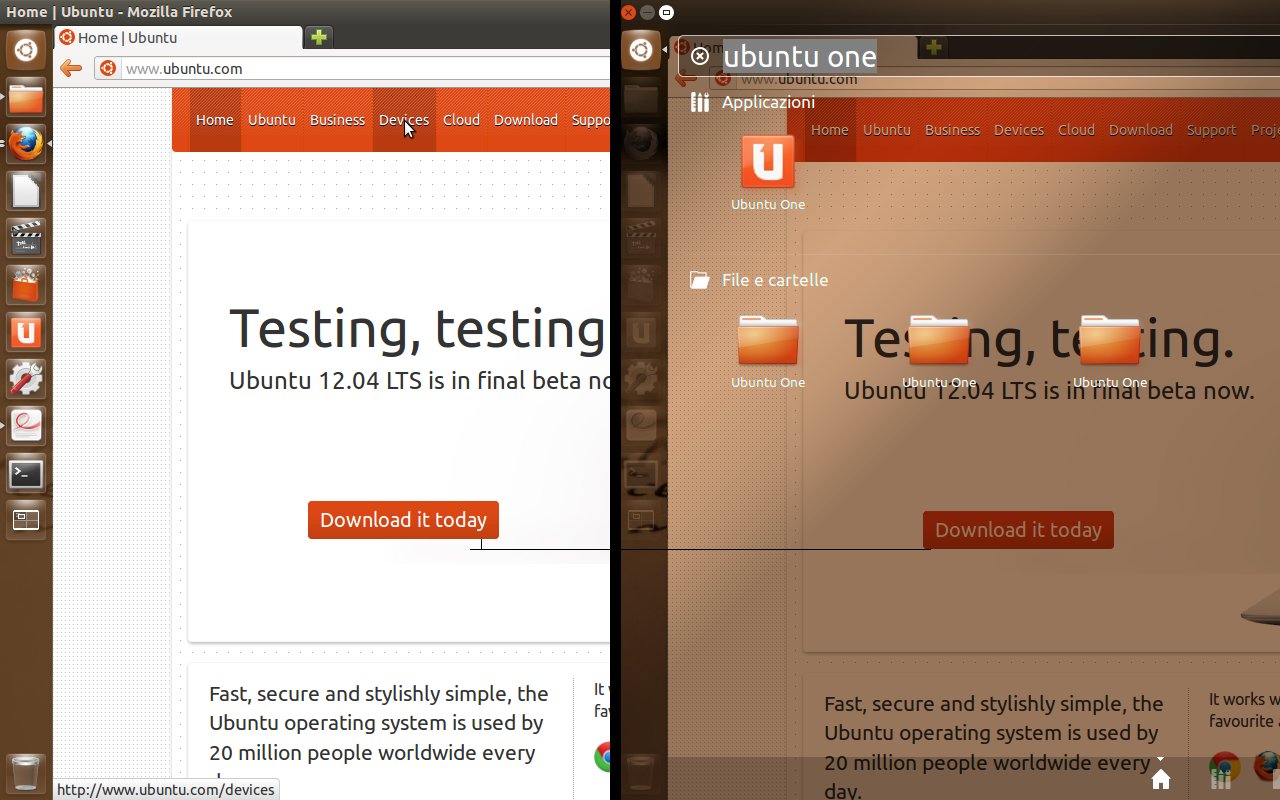Open the leftmost Ubuntu One folder result
1280x800 pixels.
click(768, 351)
